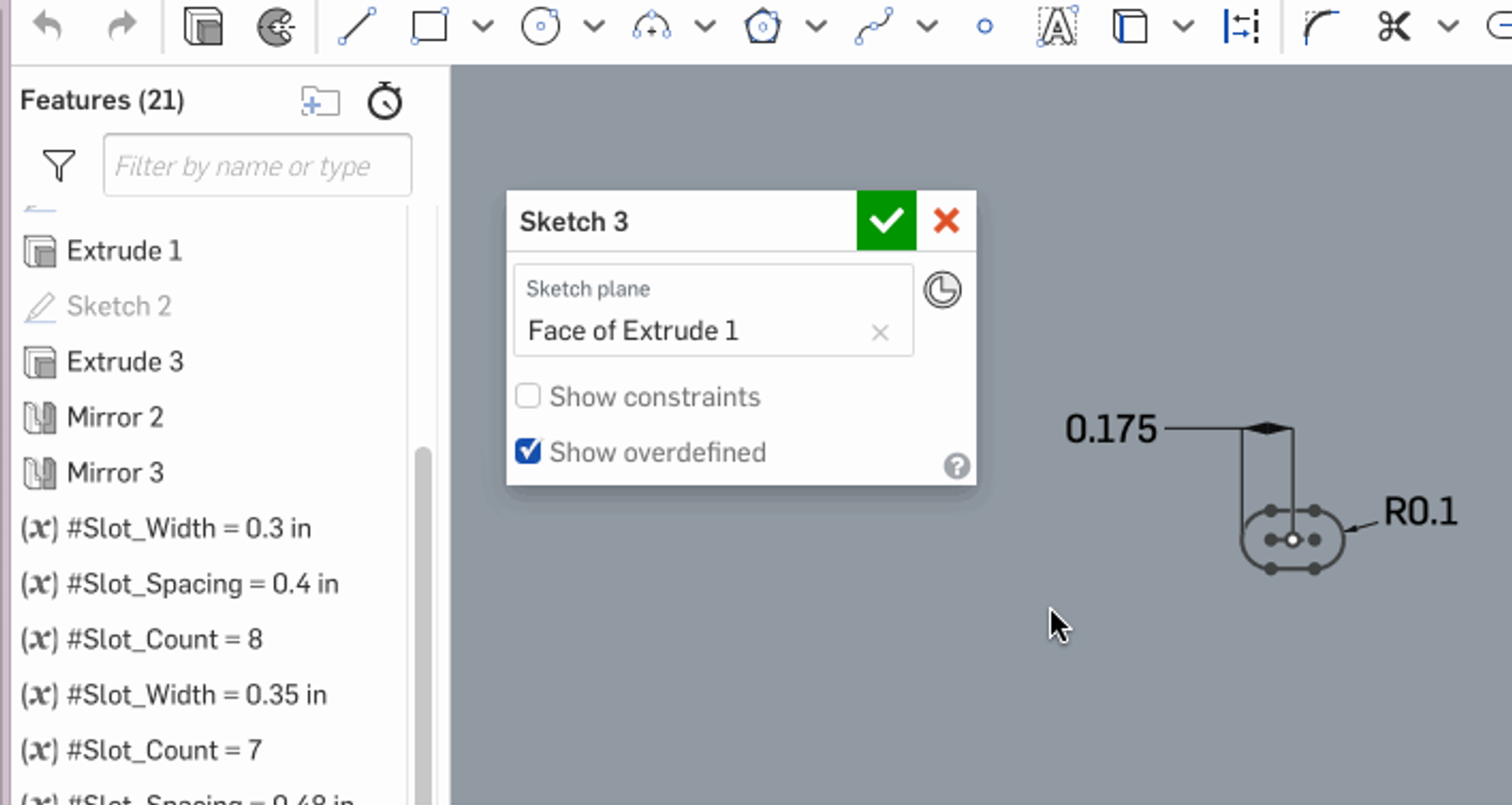Accept Sketch 3 with the green checkmark

point(885,221)
